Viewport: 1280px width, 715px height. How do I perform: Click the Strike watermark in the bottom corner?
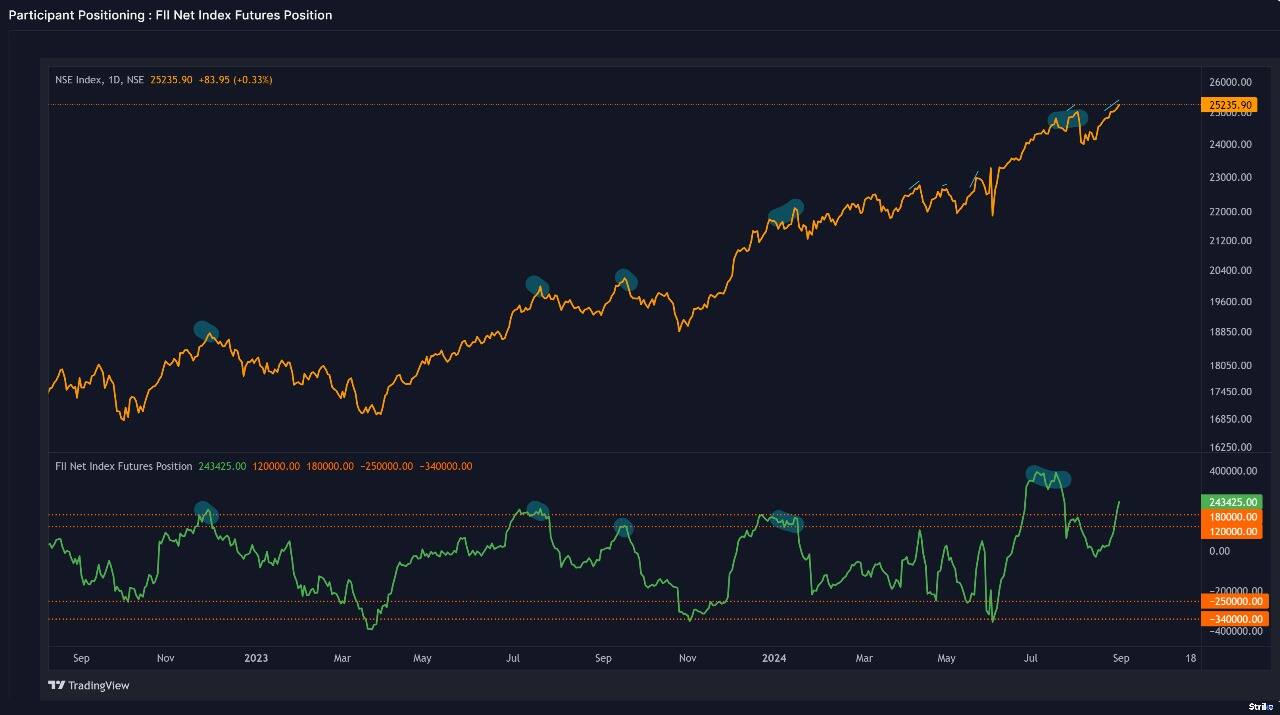click(x=1262, y=706)
